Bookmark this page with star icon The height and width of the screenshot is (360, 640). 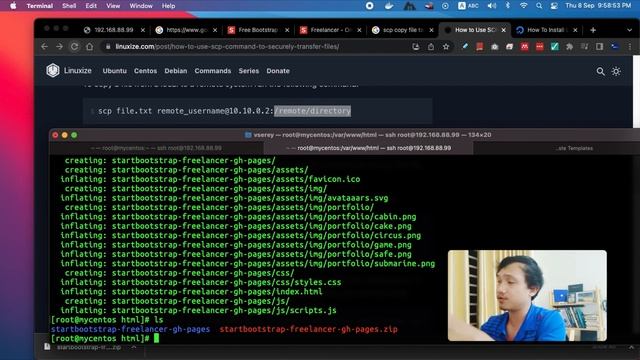coord(446,47)
